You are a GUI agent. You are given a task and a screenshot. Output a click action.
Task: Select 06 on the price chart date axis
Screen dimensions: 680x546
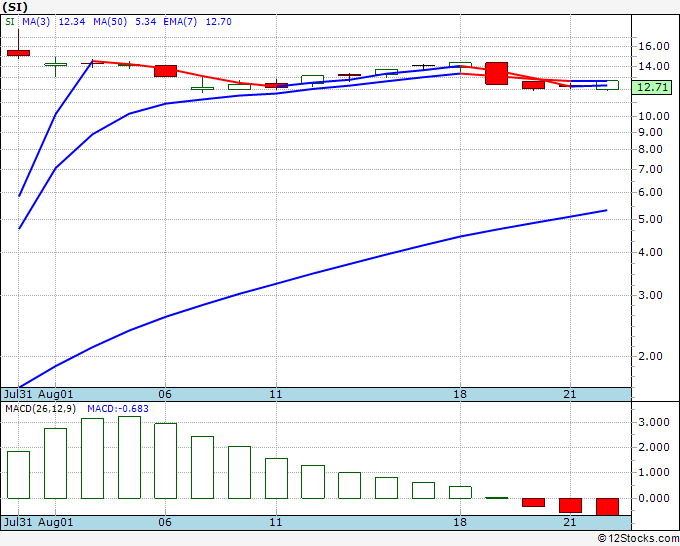(x=165, y=394)
